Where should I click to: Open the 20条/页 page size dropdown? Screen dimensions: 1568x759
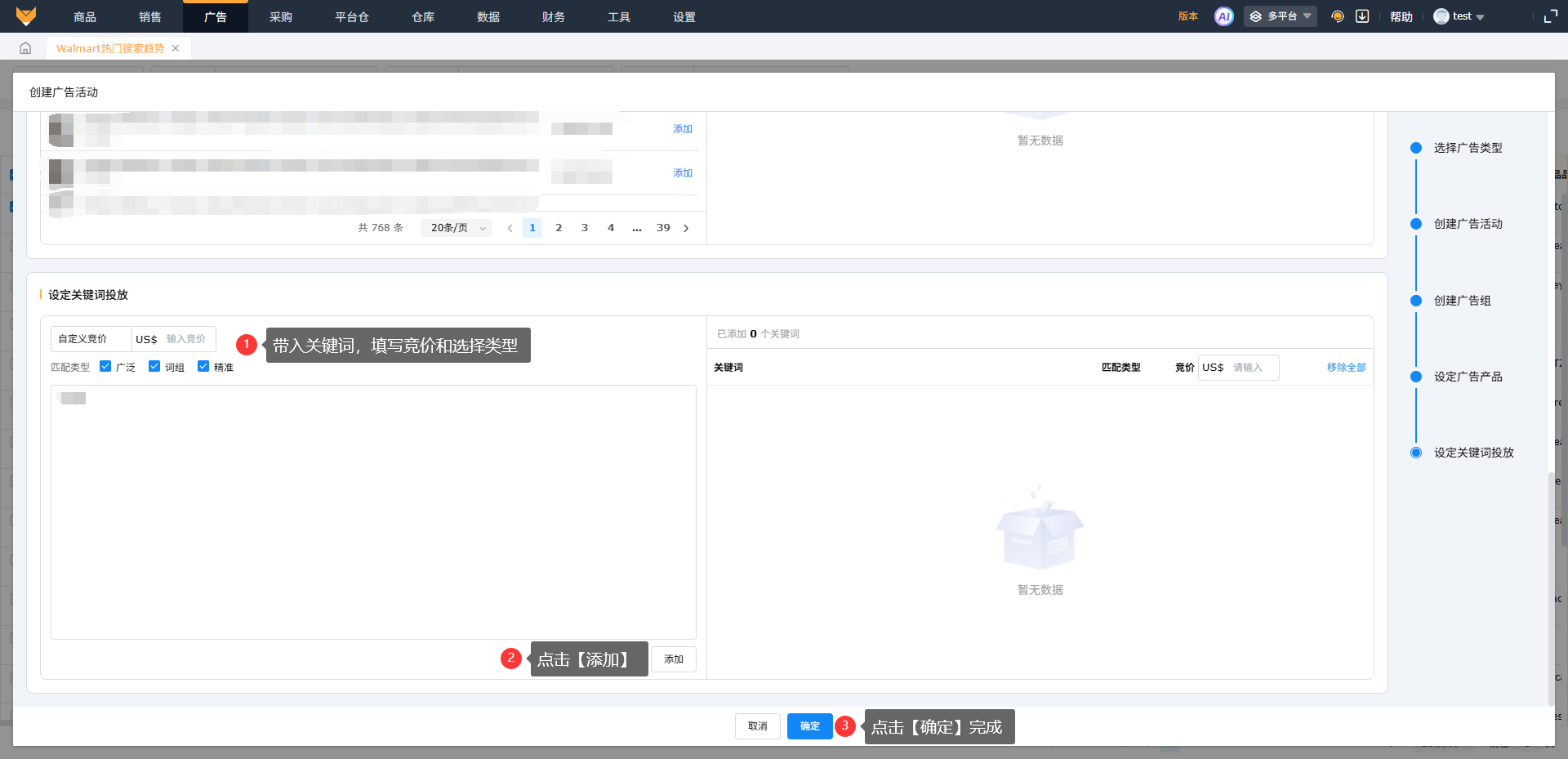pyautogui.click(x=457, y=228)
